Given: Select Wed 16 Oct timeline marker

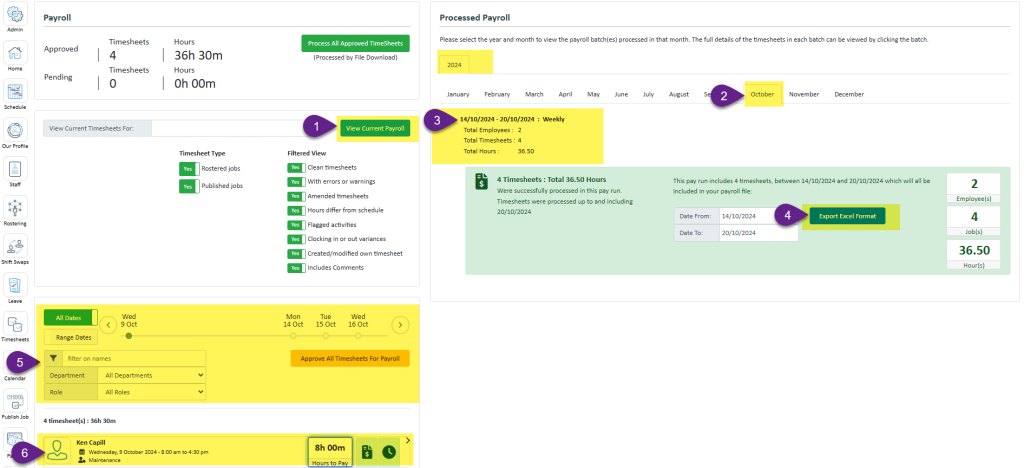Looking at the screenshot, I should tap(358, 335).
